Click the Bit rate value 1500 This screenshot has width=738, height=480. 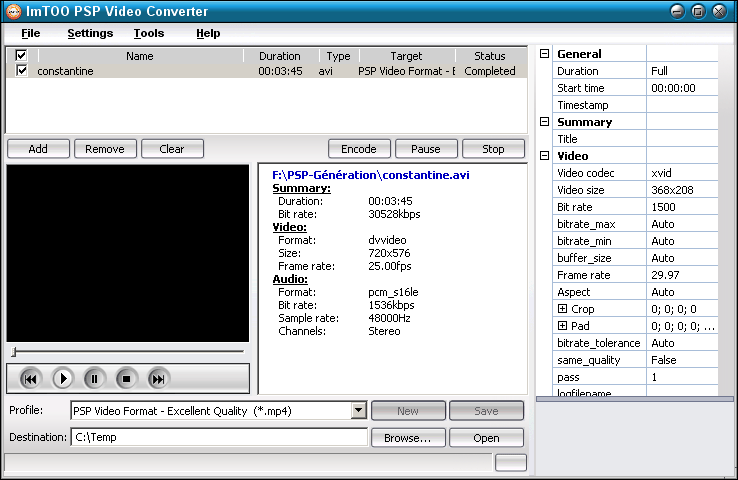coord(682,207)
